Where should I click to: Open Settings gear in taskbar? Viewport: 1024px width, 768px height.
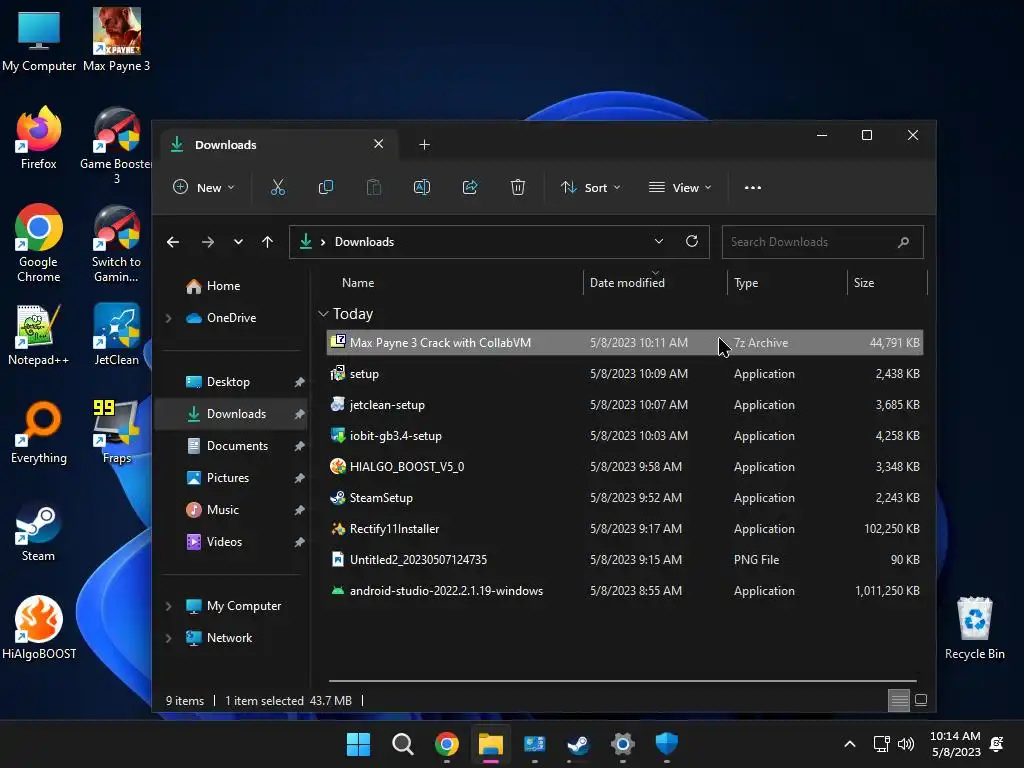[622, 744]
